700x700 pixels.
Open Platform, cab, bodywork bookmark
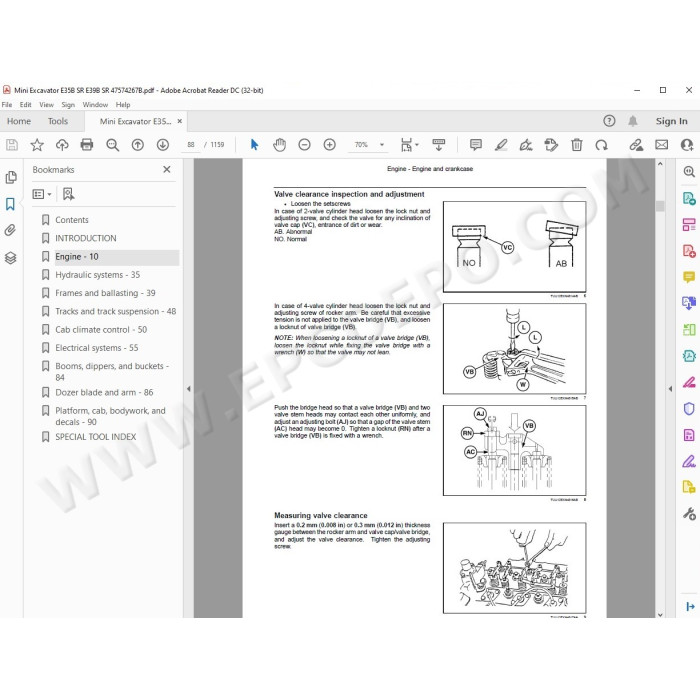point(110,416)
